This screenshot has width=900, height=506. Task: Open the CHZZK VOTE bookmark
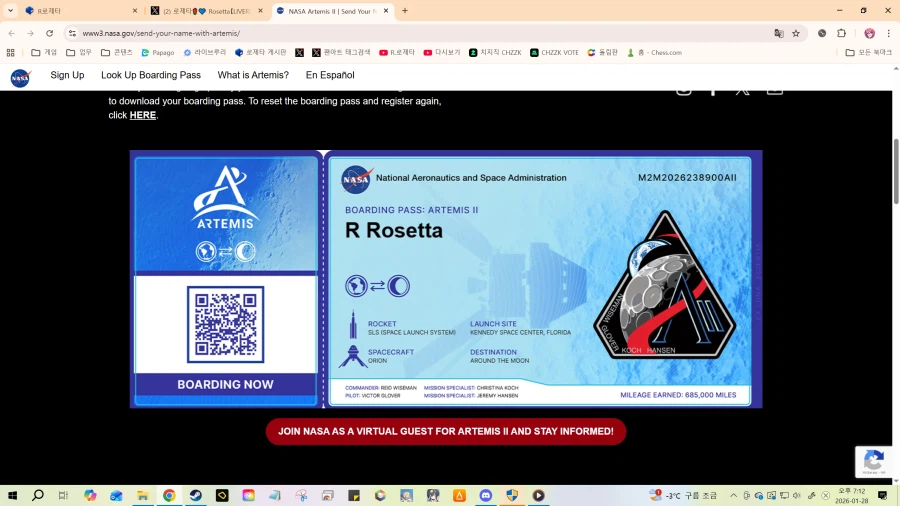point(555,52)
